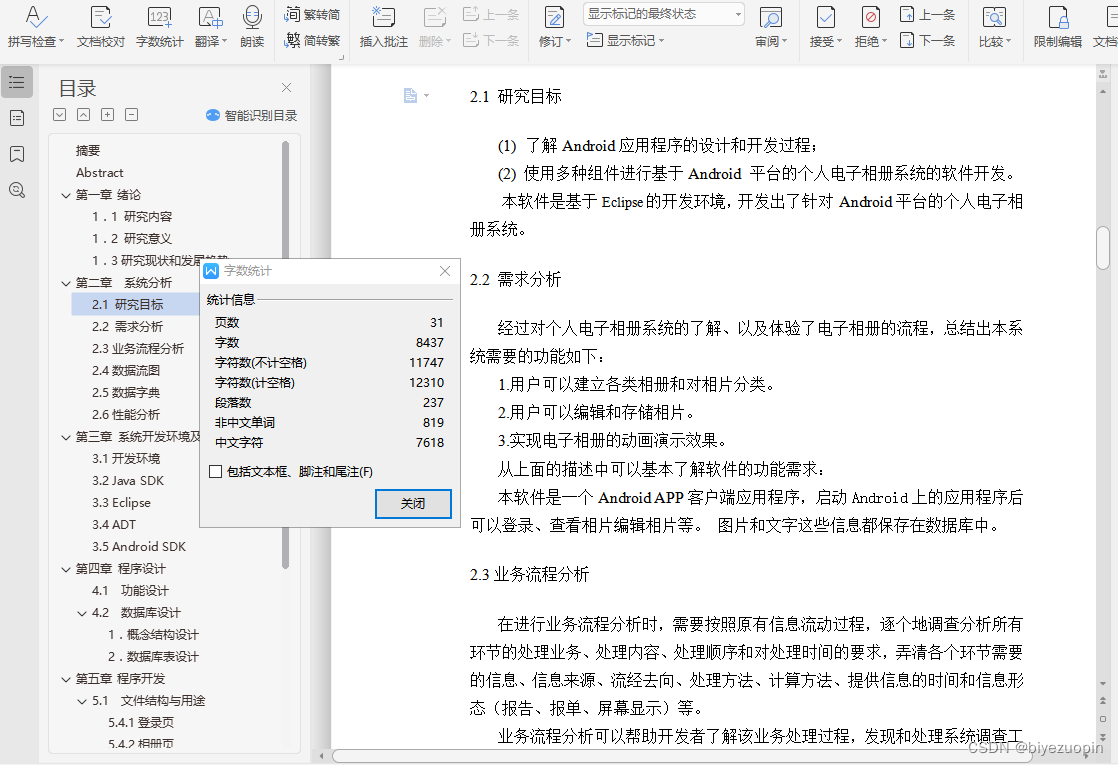Open the 限制编辑 restrict editing tool

click(1057, 26)
